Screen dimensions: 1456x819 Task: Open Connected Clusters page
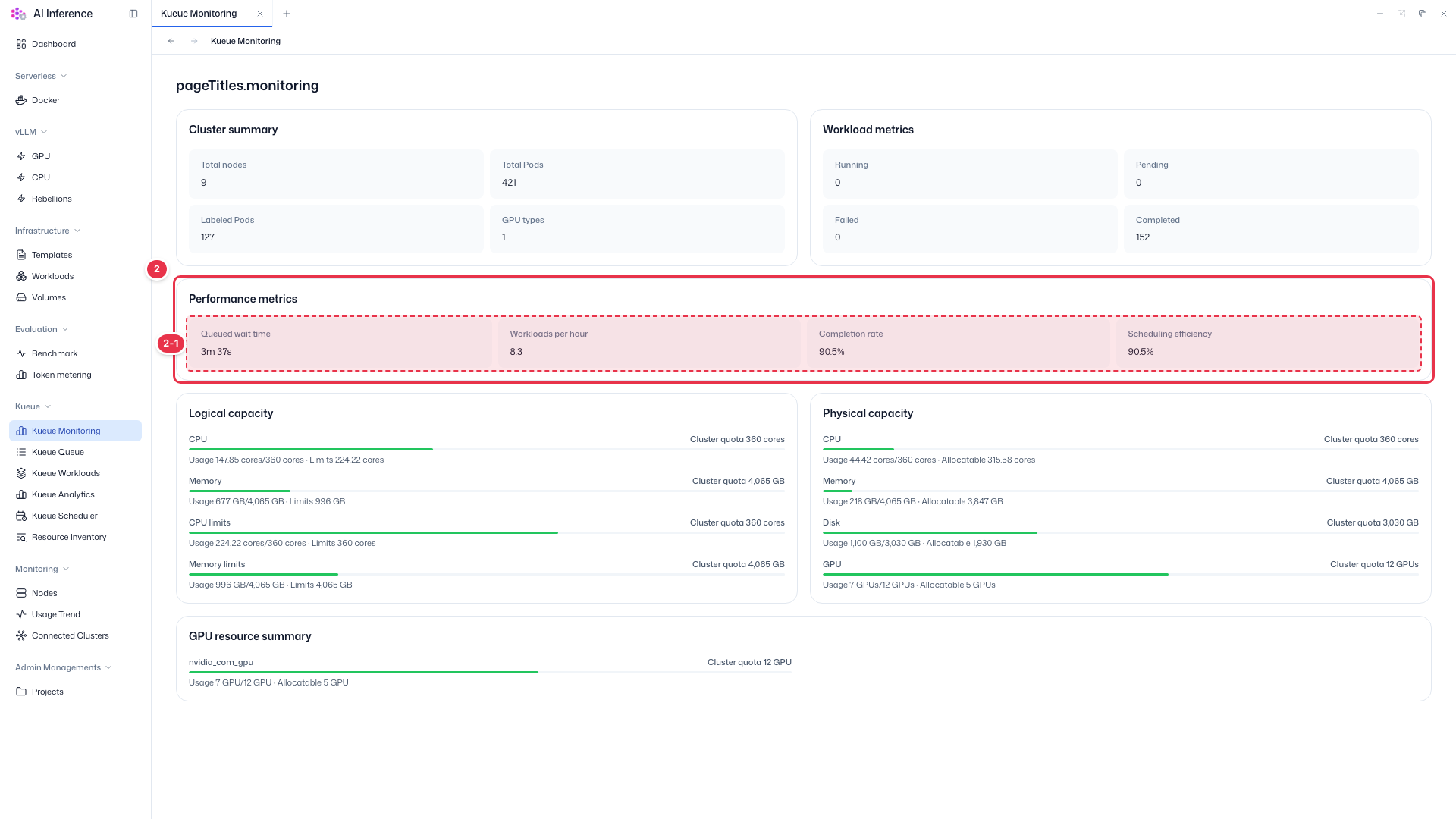tap(75, 635)
